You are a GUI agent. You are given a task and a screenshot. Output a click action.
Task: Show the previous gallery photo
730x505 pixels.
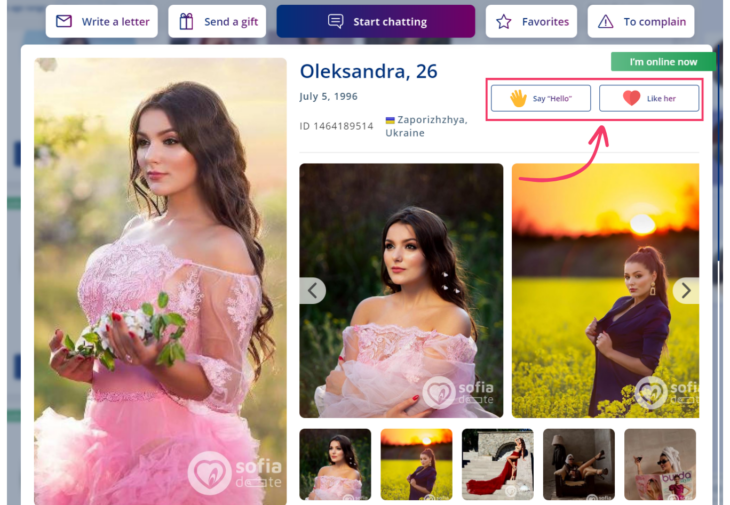coord(312,291)
